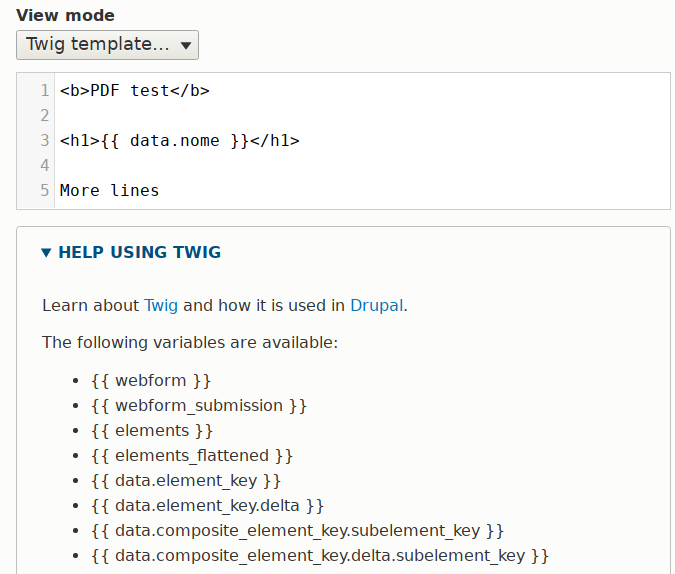
Task: Click the elements variable entry
Action: tap(152, 431)
